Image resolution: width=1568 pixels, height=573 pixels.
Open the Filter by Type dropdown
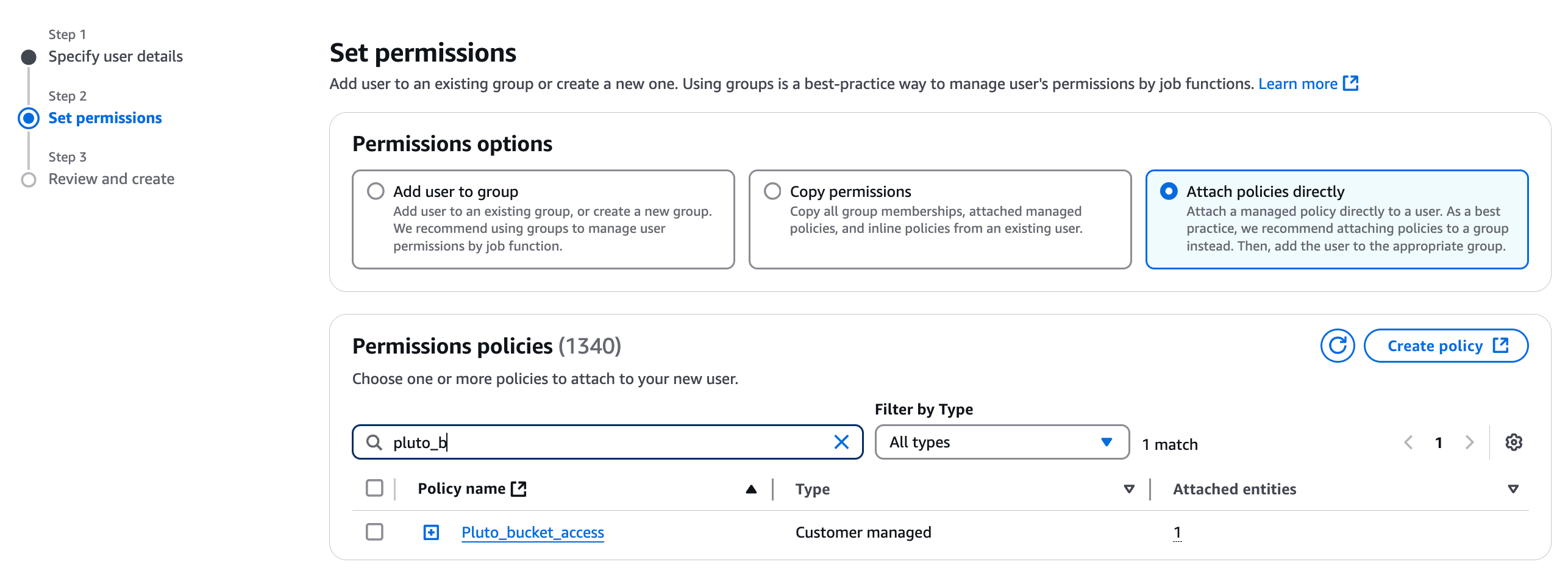click(x=1002, y=443)
